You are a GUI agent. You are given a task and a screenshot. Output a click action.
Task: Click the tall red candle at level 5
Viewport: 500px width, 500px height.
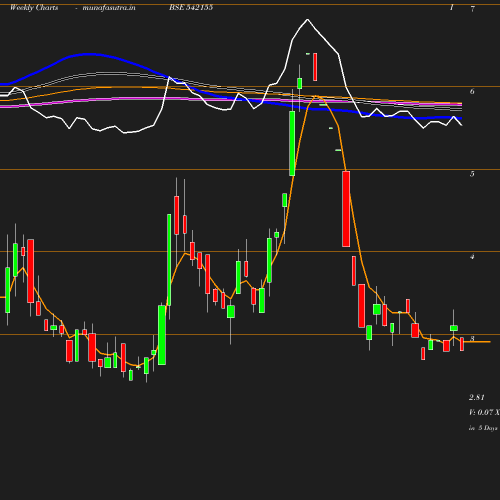346,209
